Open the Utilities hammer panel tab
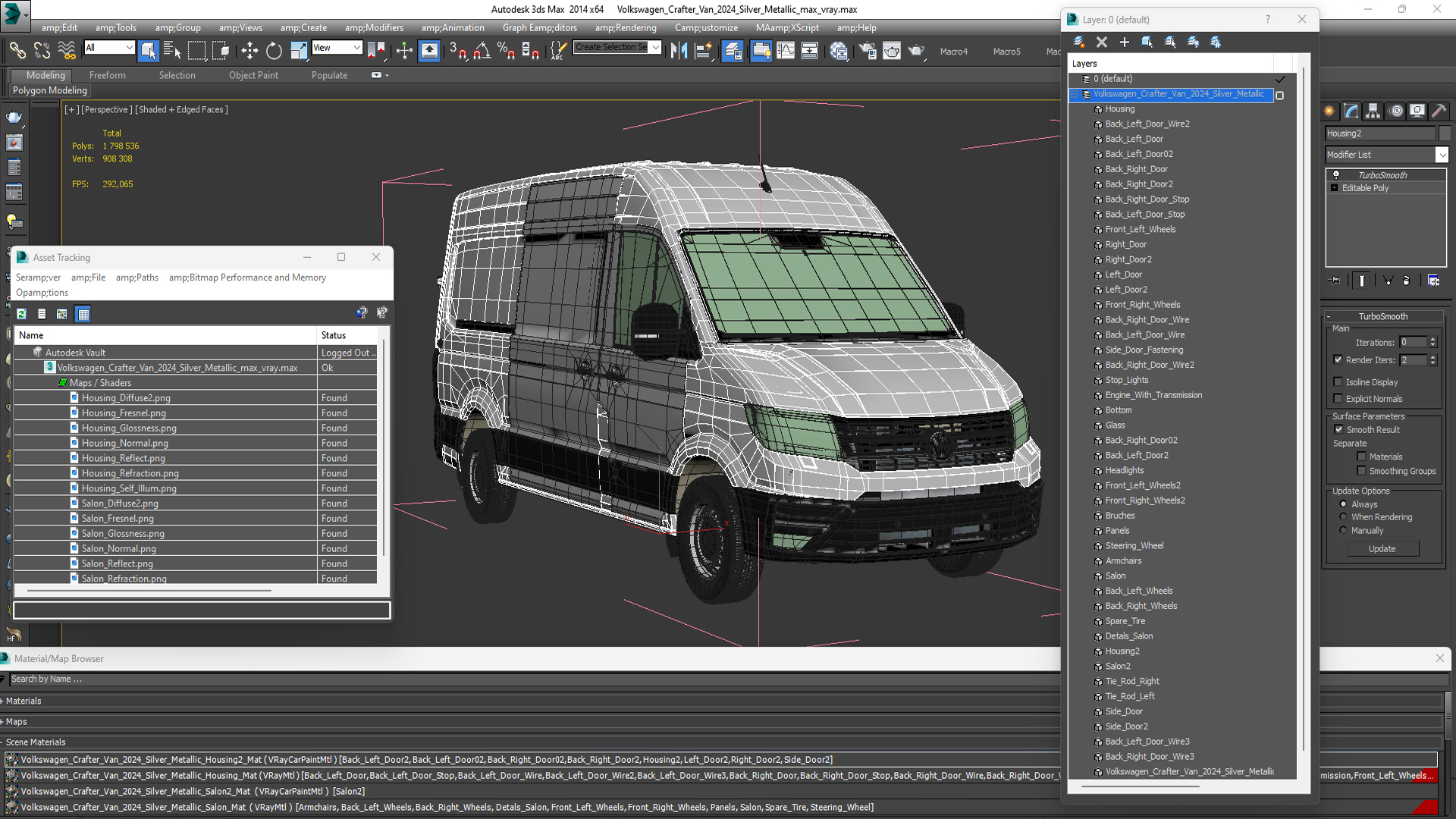Screen dimensions: 1456x819 coord(1439,111)
